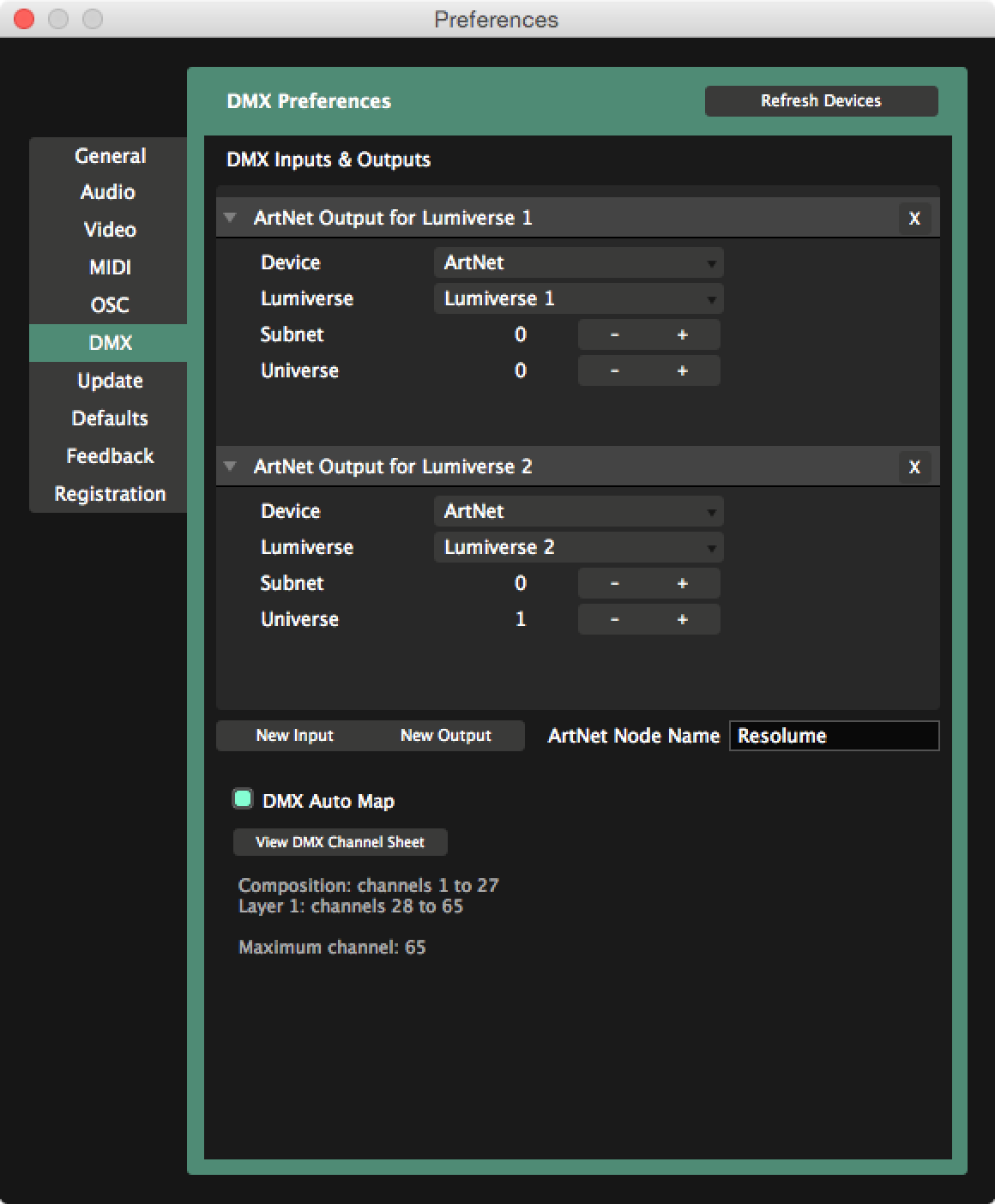Create a New Input

pos(295,735)
